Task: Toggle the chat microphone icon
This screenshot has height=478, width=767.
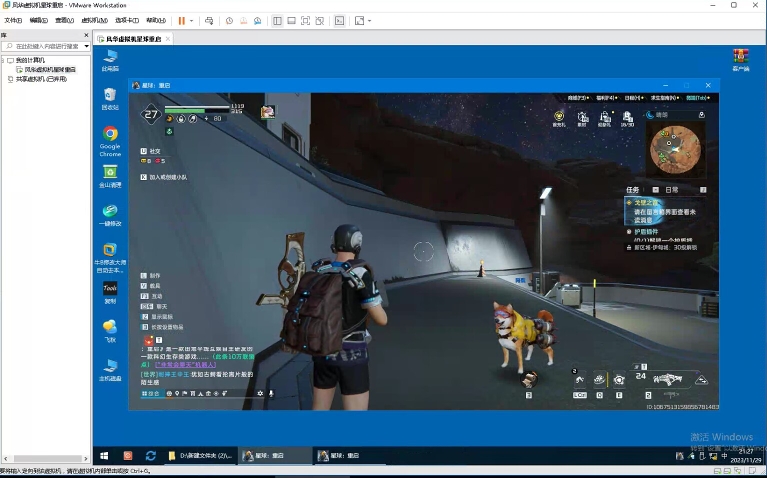Action: point(271,393)
